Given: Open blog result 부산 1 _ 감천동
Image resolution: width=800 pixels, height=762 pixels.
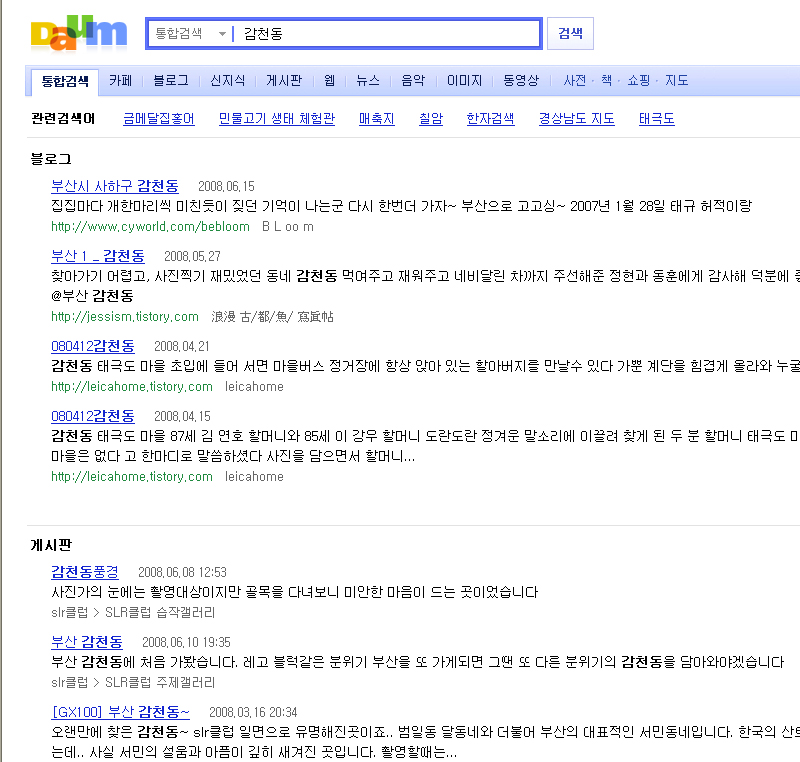Looking at the screenshot, I should pos(98,256).
